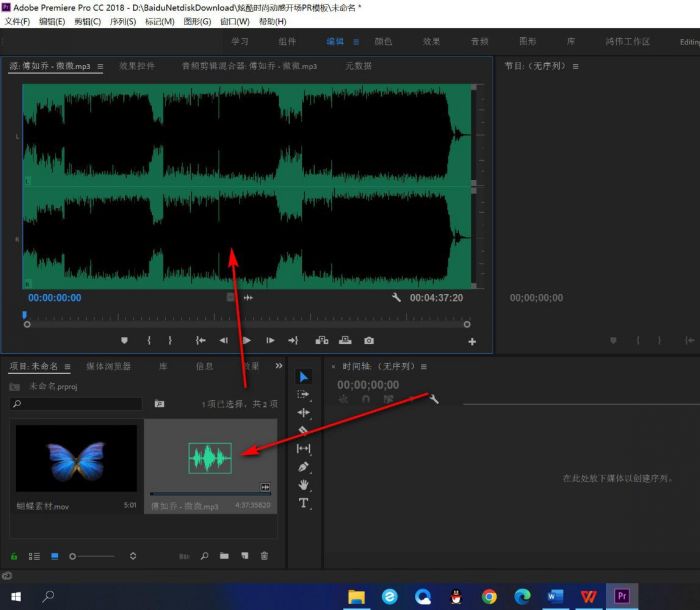
Task: Choose the Pen tool
Action: (x=304, y=467)
